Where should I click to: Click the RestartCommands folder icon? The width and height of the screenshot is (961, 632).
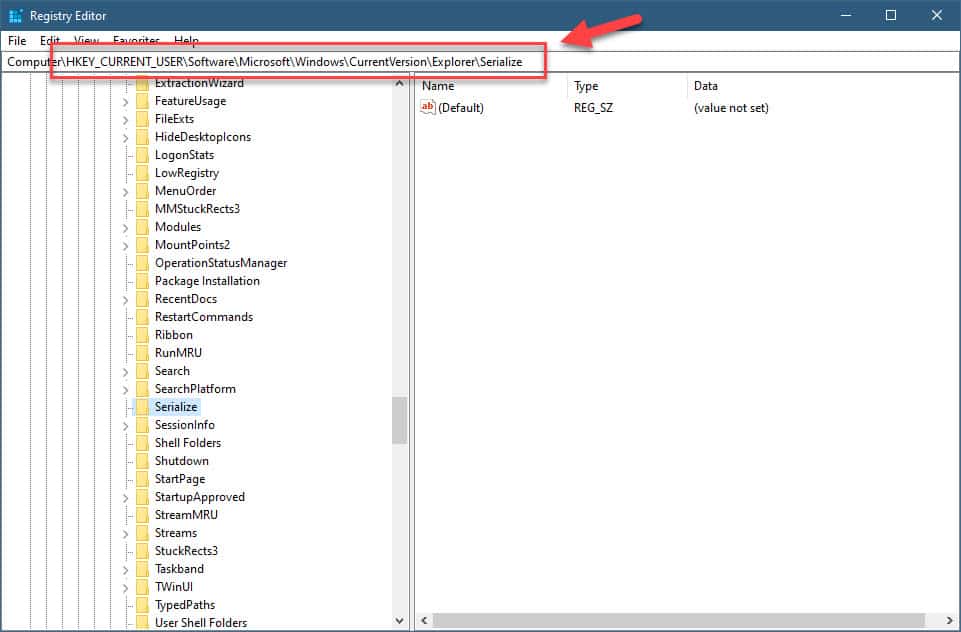pos(142,317)
